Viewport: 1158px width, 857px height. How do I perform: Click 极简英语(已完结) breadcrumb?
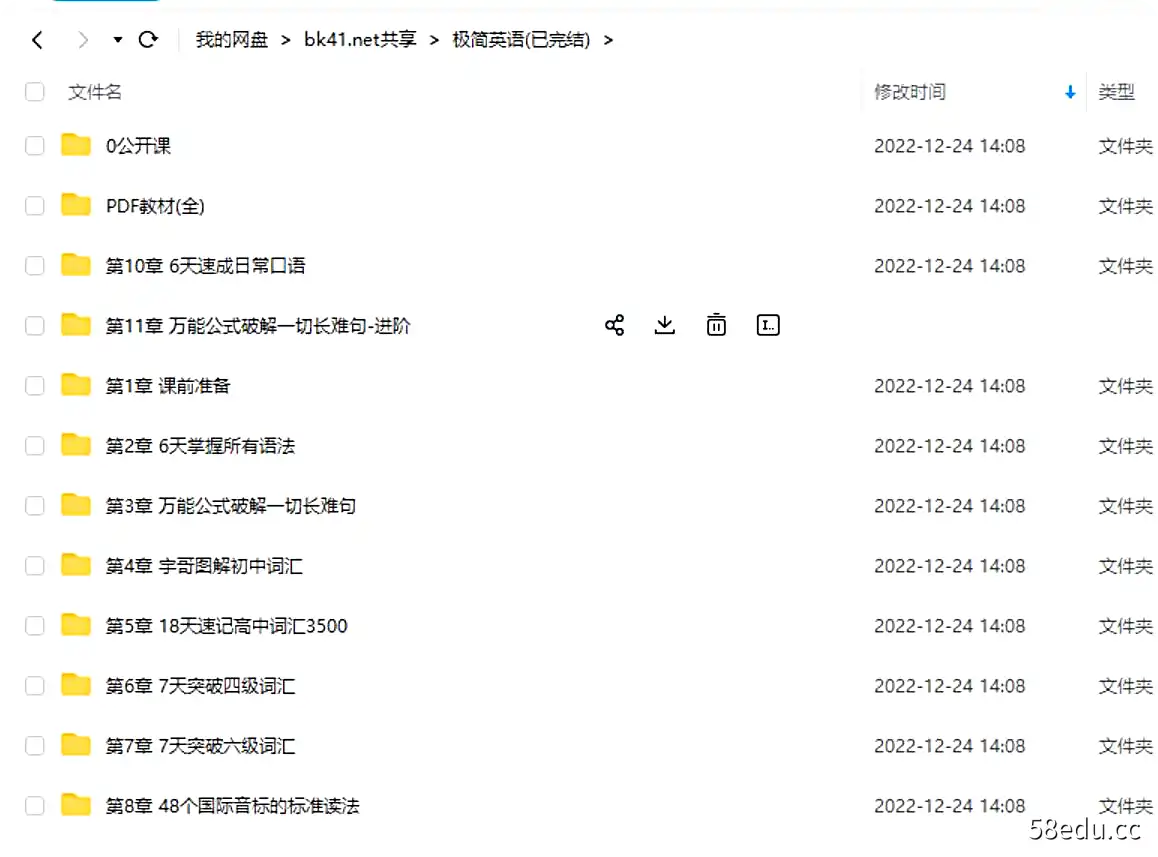[521, 40]
